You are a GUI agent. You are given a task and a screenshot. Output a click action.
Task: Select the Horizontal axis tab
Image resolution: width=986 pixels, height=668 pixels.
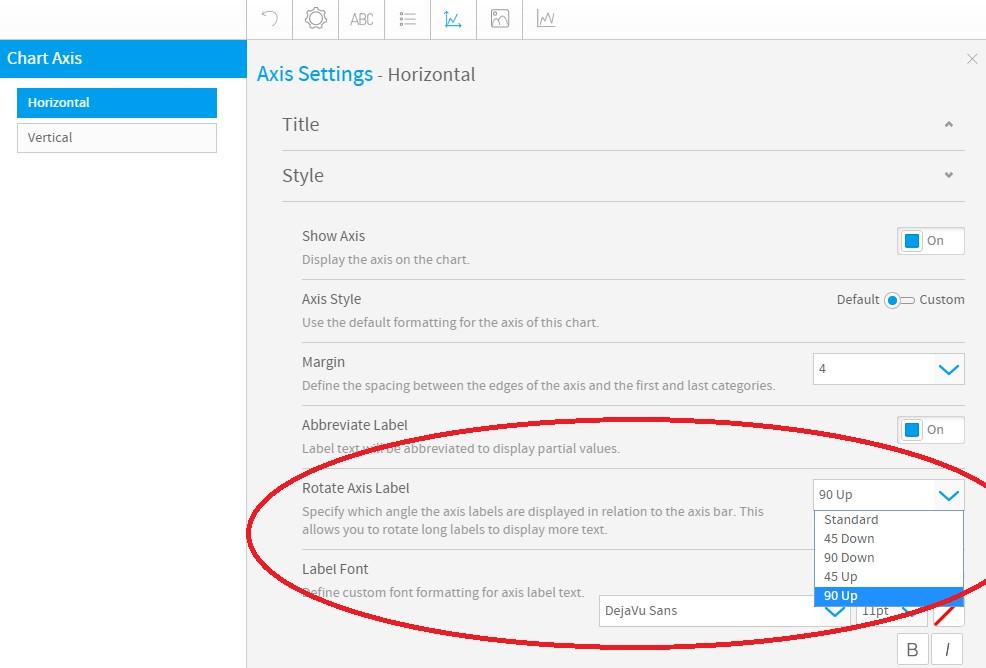(117, 103)
